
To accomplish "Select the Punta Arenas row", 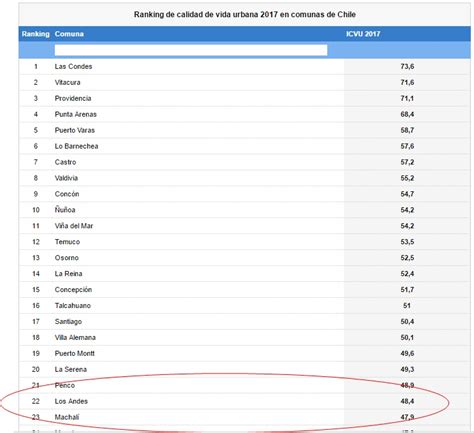I will pos(244,114).
